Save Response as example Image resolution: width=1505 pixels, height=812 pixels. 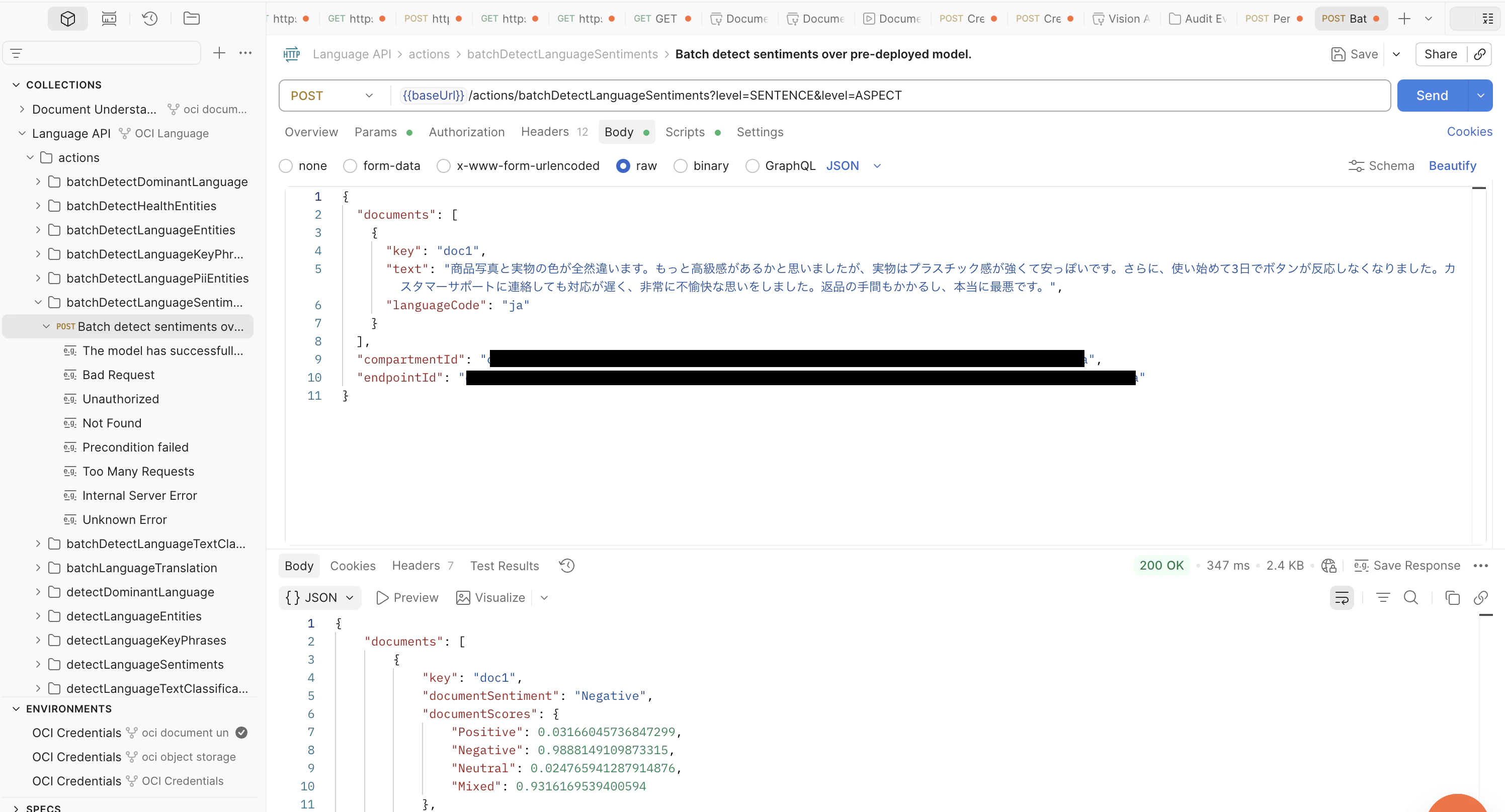click(x=1407, y=566)
